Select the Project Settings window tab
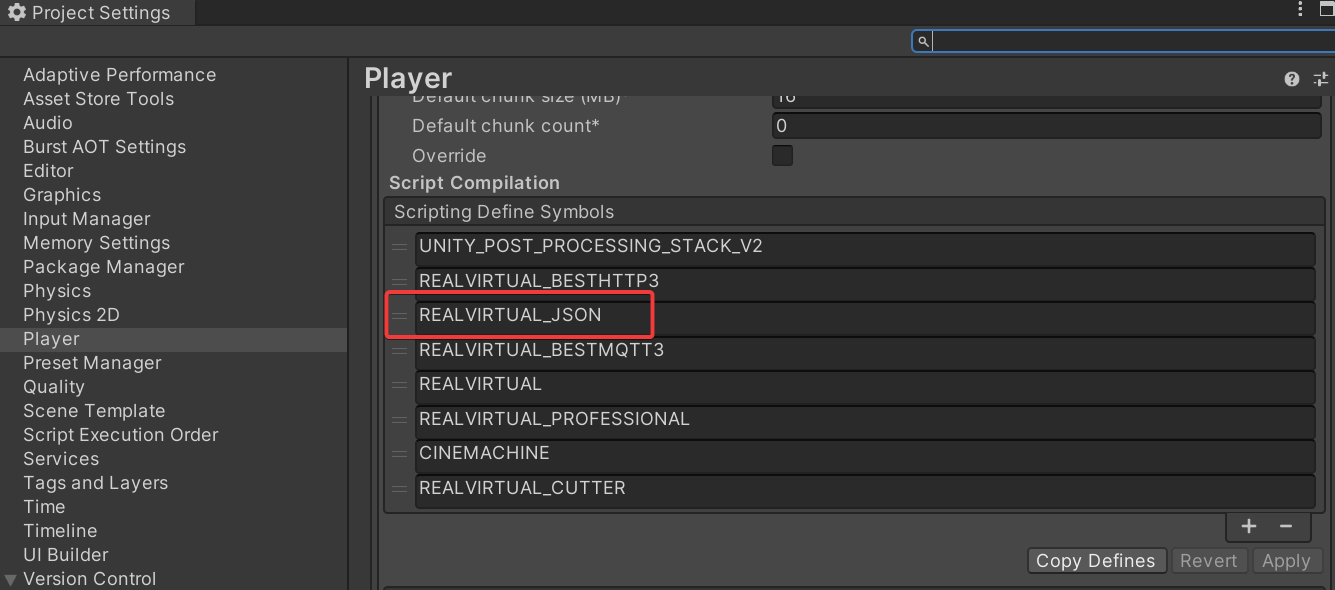The height and width of the screenshot is (590, 1335). coord(99,13)
